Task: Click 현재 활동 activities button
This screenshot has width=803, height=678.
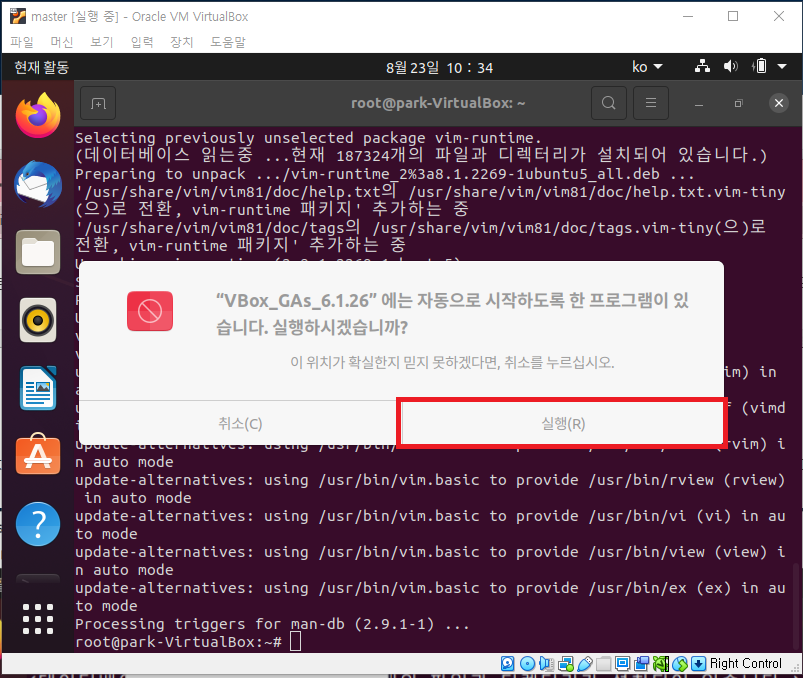Action: (41, 67)
